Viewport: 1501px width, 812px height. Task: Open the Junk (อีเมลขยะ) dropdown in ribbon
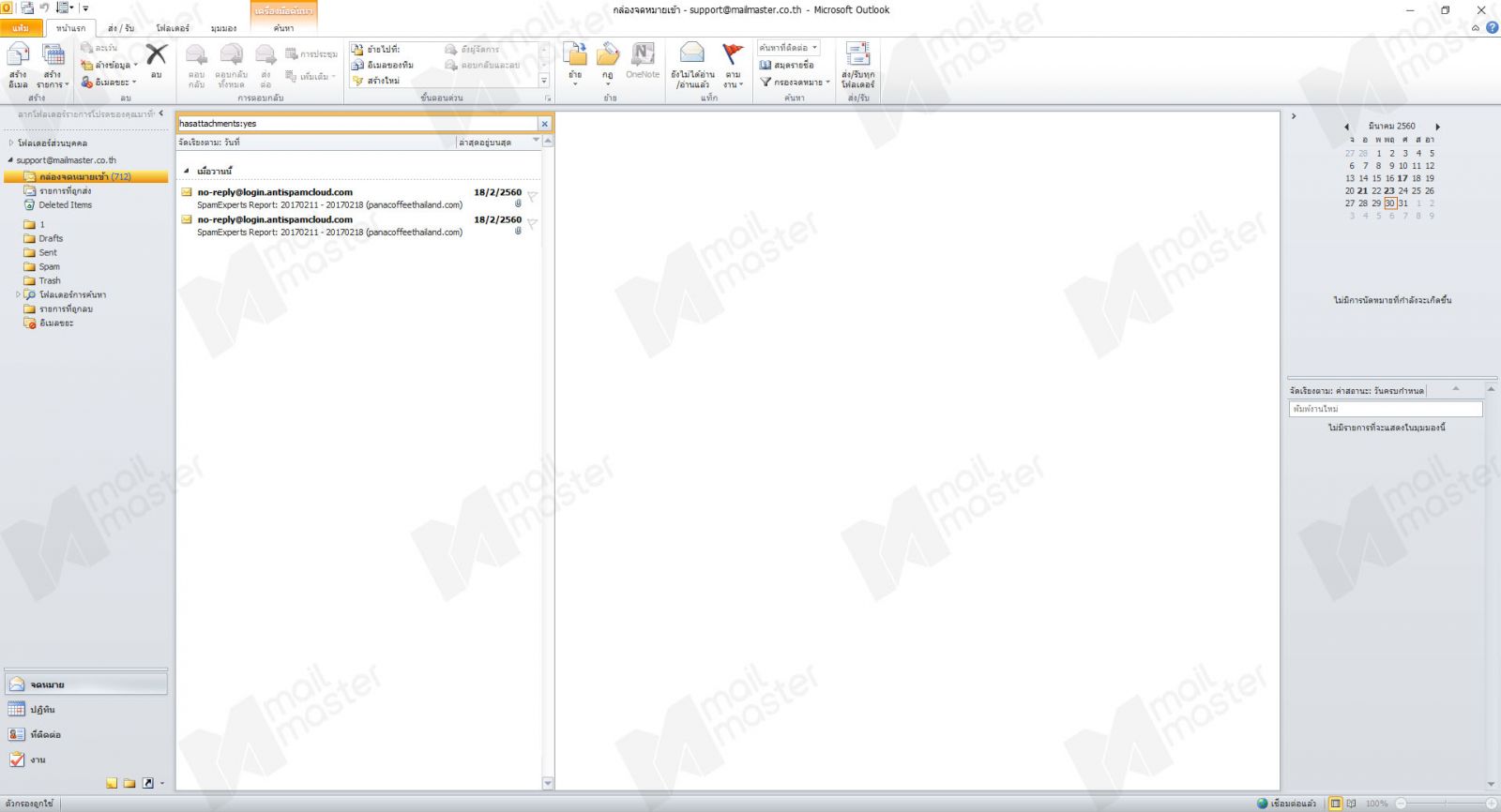coord(109,82)
